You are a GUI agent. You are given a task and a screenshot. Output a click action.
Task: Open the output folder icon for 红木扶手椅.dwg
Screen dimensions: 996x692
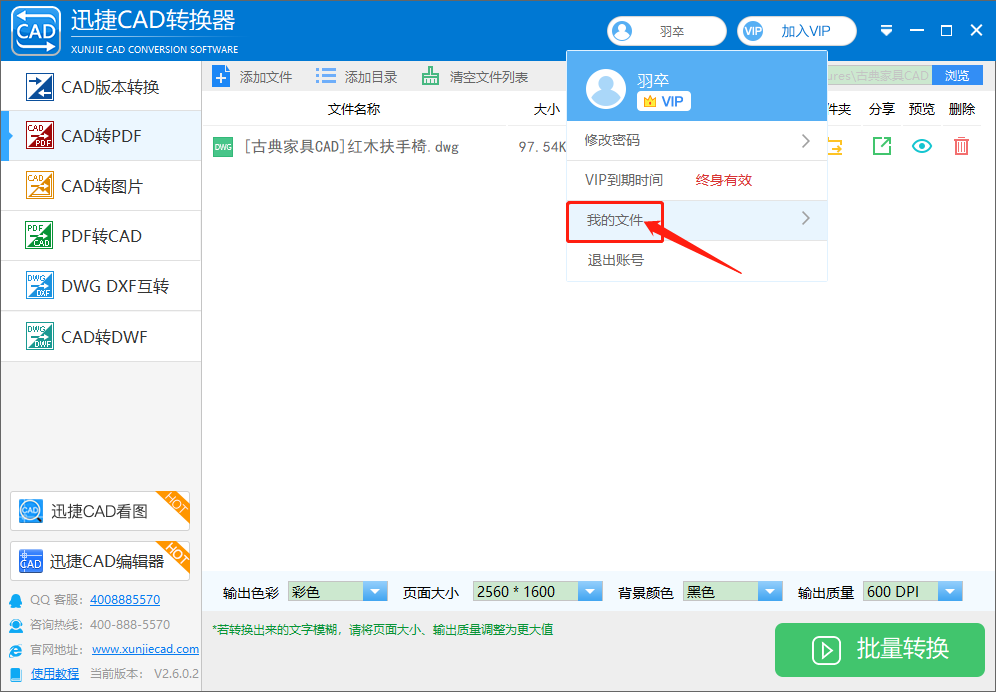[835, 147]
